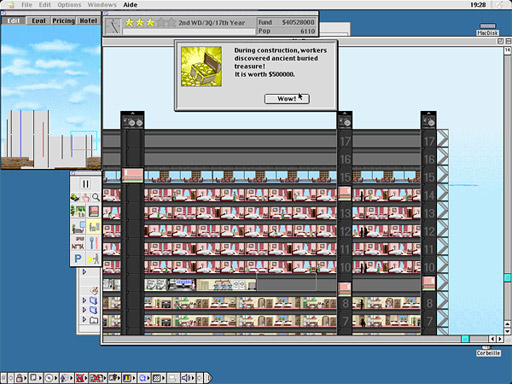Select the magnifying glass tool
The height and width of the screenshot is (384, 512).
(96, 197)
